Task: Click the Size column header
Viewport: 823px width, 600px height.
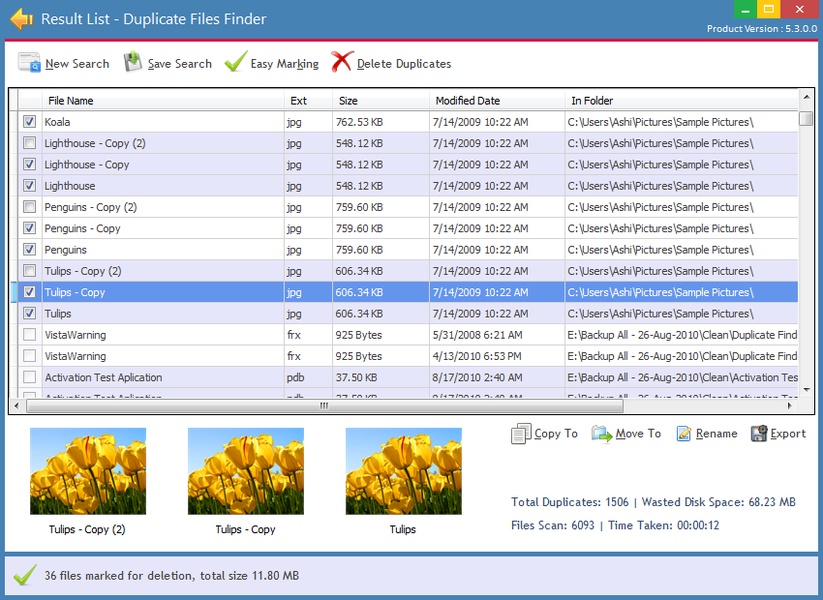Action: (348, 100)
